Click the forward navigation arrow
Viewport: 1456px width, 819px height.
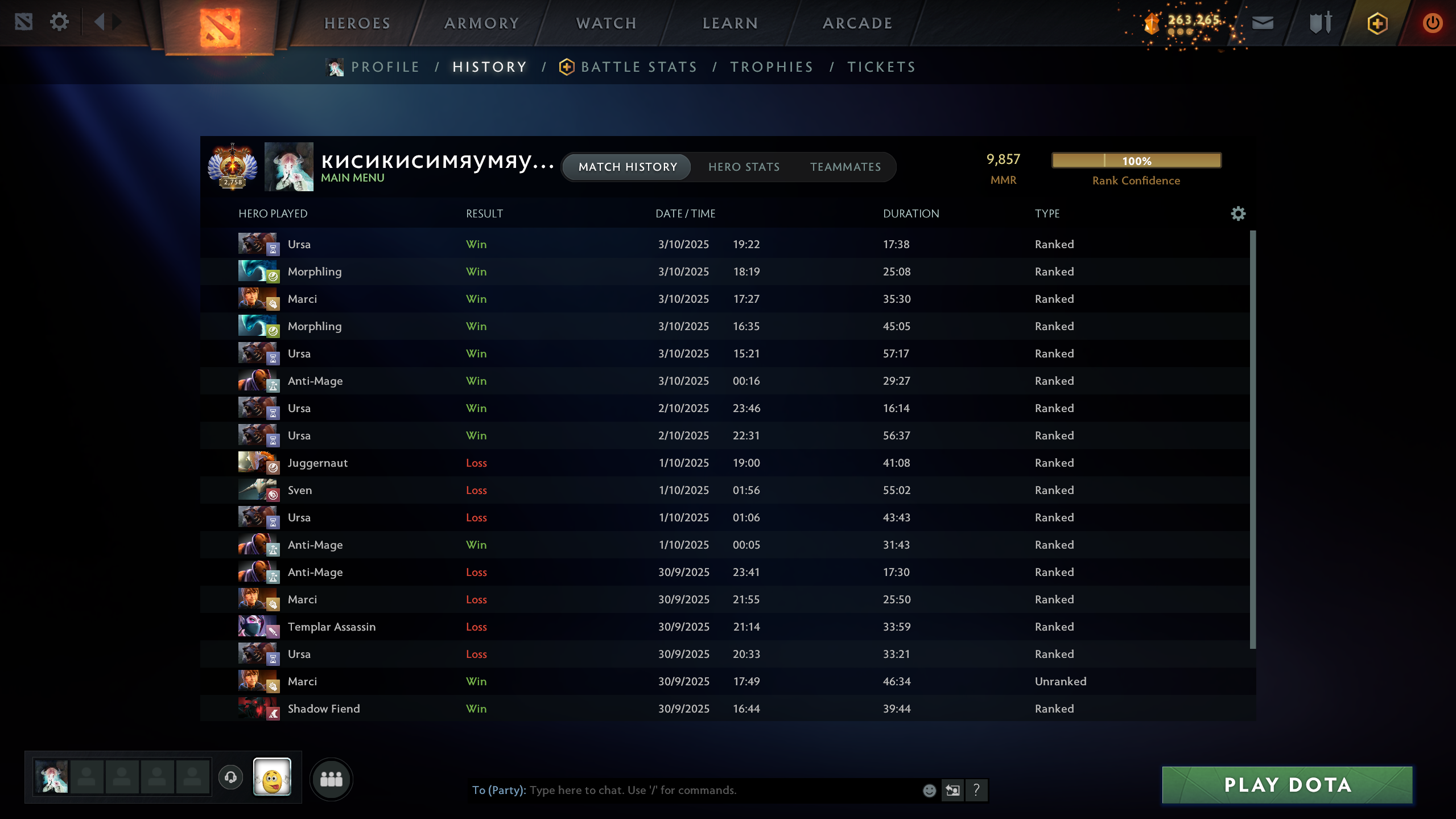click(x=117, y=22)
